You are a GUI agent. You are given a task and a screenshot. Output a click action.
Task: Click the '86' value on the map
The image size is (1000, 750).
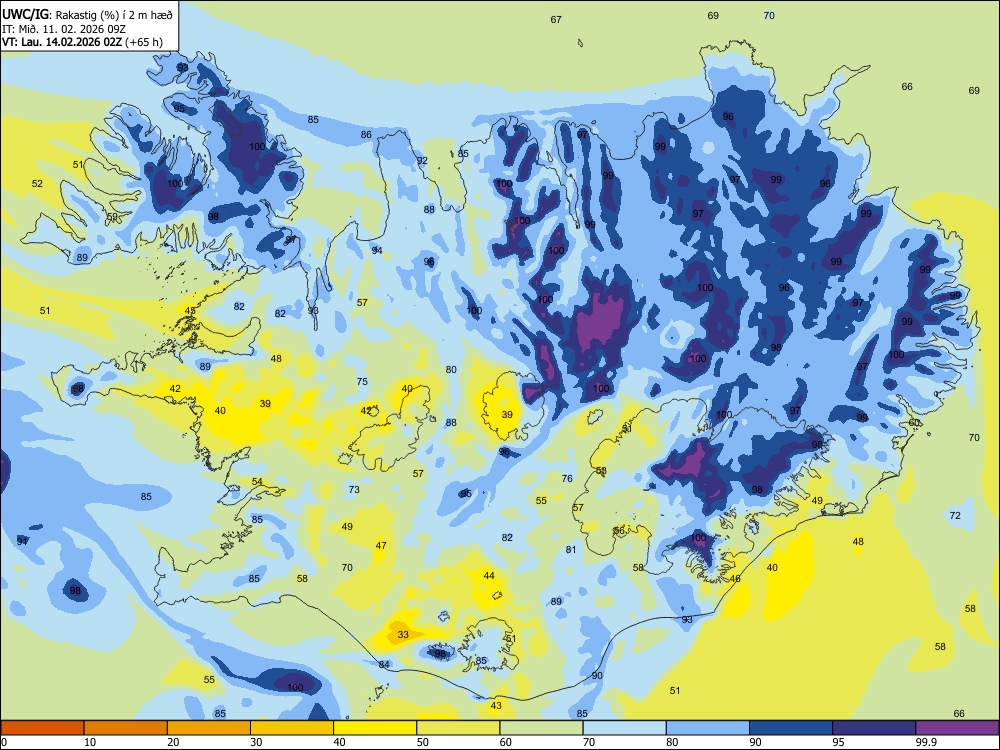click(x=366, y=135)
